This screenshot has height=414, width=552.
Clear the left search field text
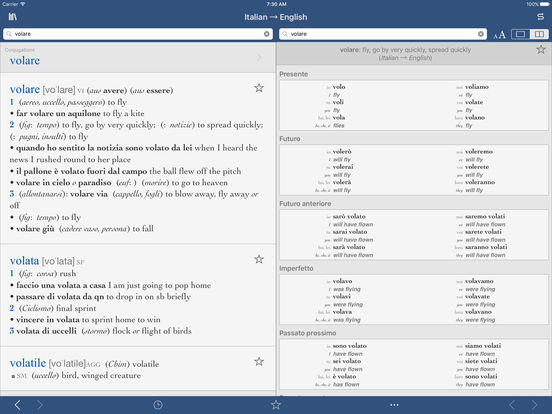point(266,34)
